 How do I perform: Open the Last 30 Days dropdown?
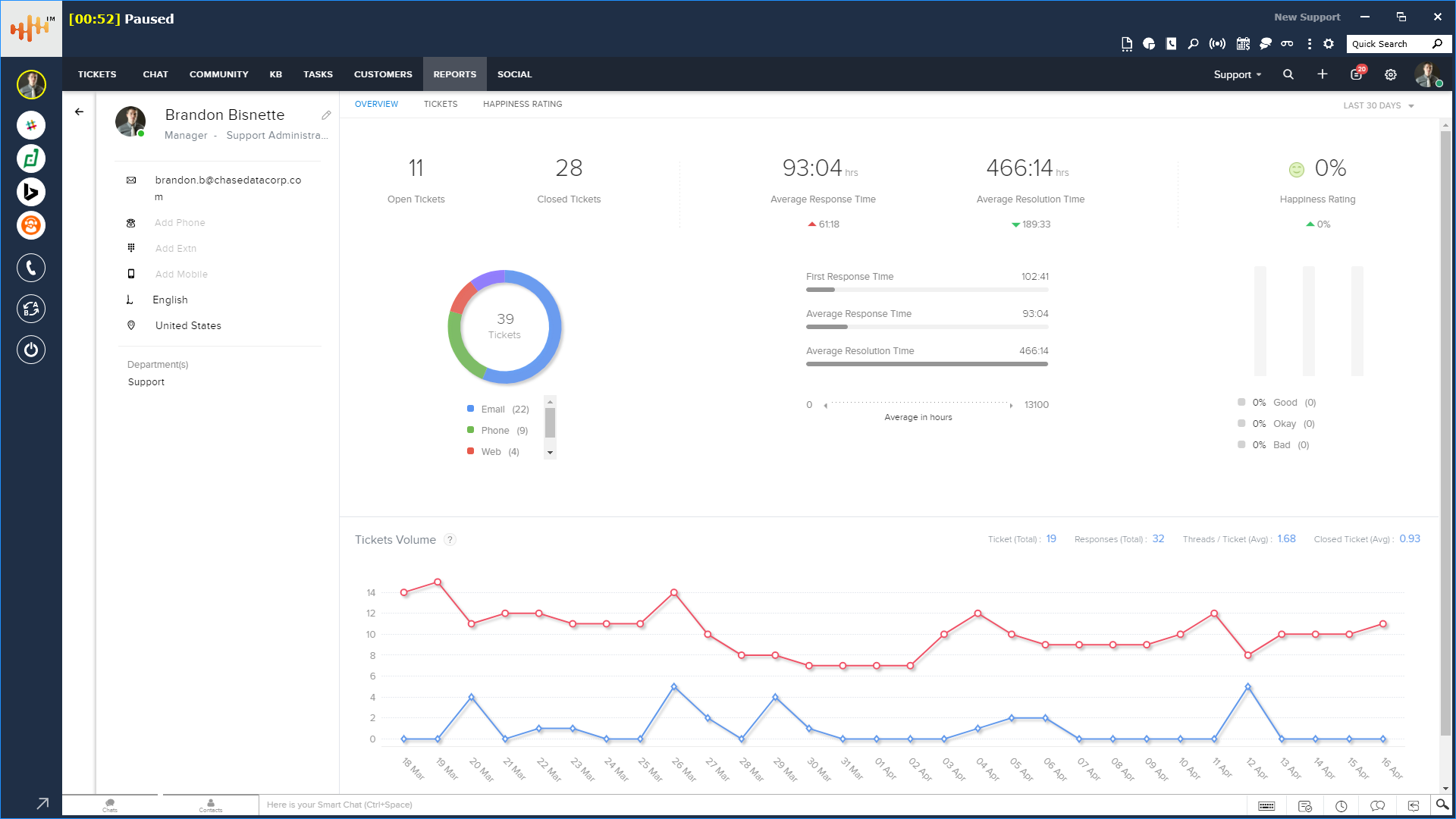click(1378, 105)
